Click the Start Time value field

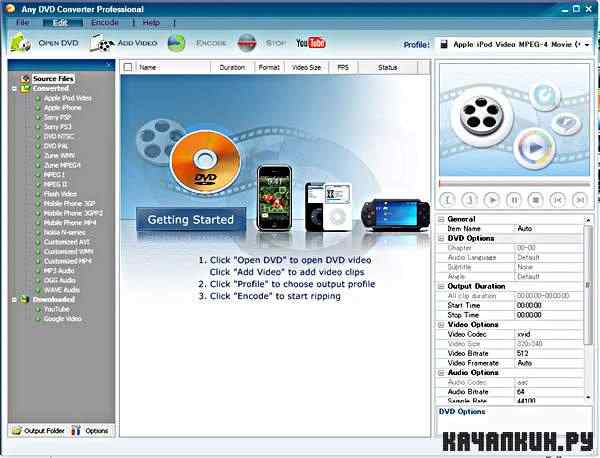[549, 305]
